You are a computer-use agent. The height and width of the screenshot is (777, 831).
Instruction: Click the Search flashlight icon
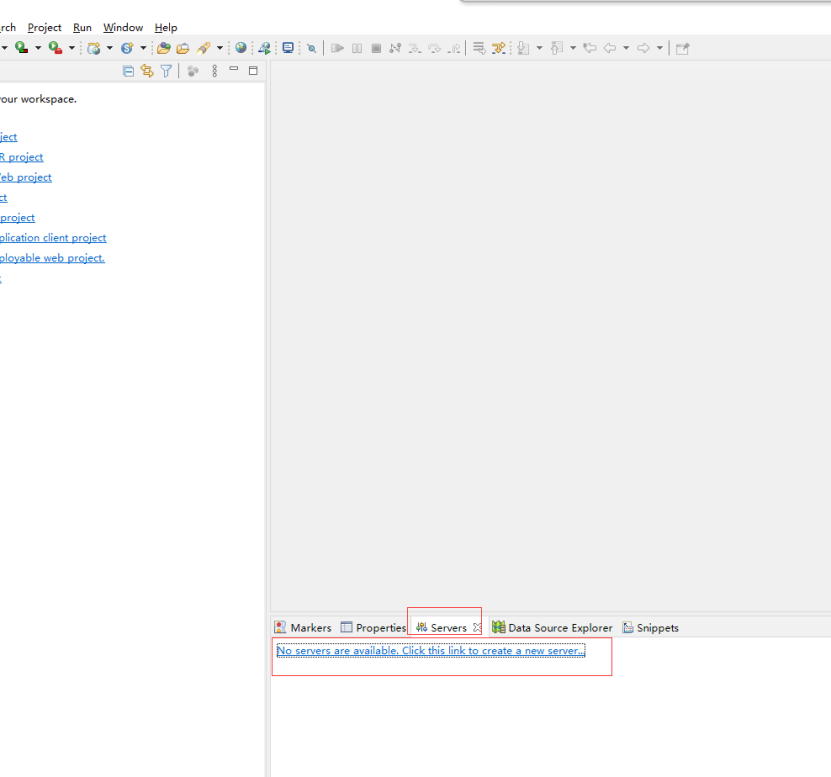(204, 48)
